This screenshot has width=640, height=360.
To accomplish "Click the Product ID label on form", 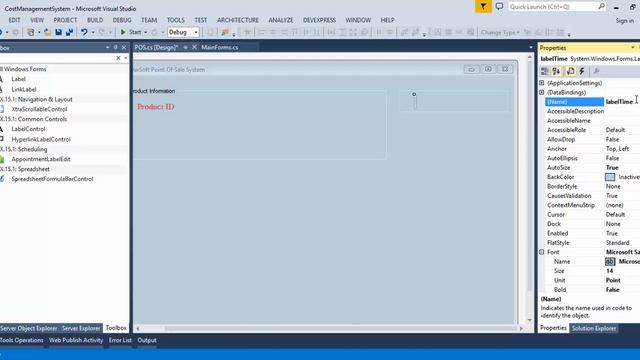I will click(x=156, y=107).
